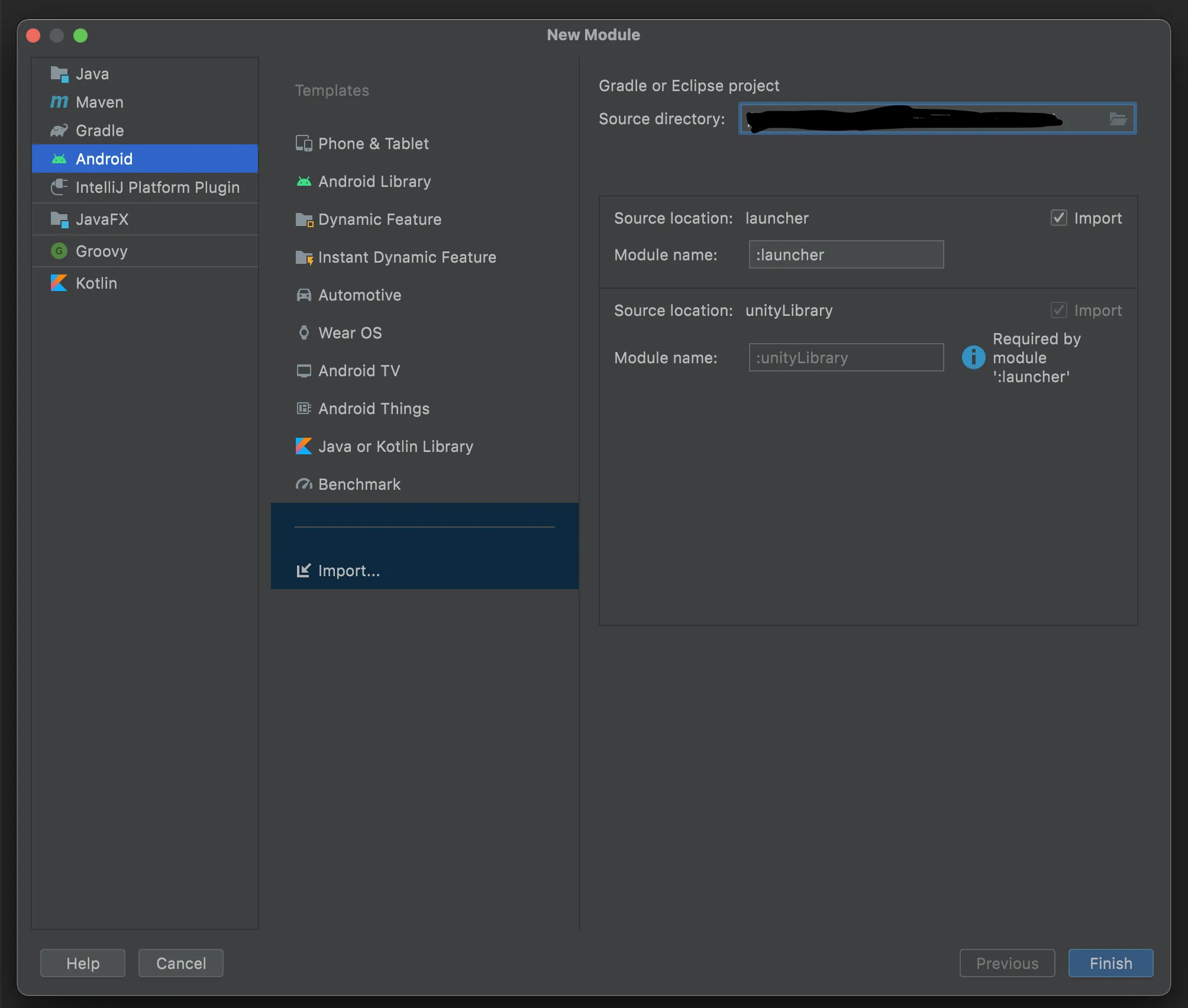
Task: Toggle Import checkbox for unityLibrary module
Action: coord(1058,311)
